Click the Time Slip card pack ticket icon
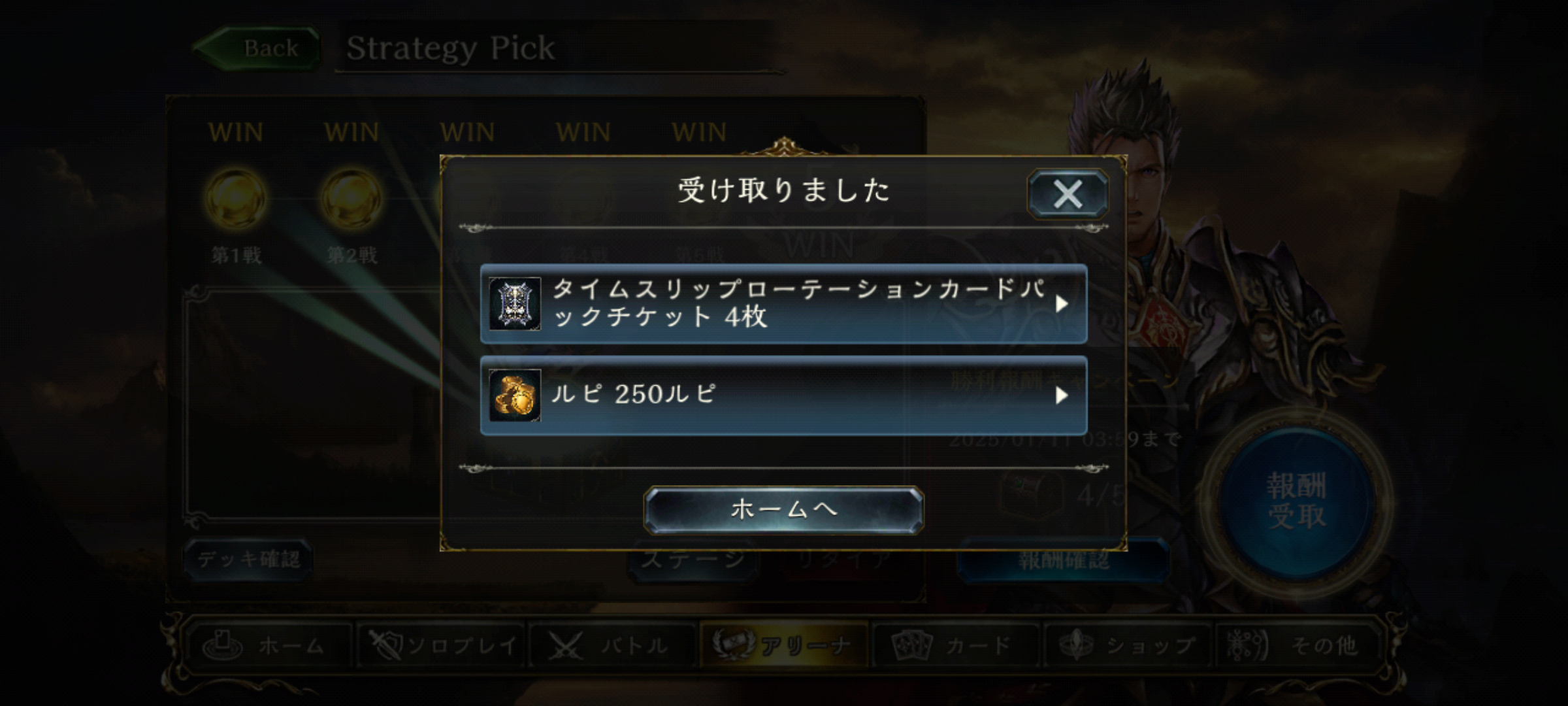The image size is (1568, 706). 515,303
